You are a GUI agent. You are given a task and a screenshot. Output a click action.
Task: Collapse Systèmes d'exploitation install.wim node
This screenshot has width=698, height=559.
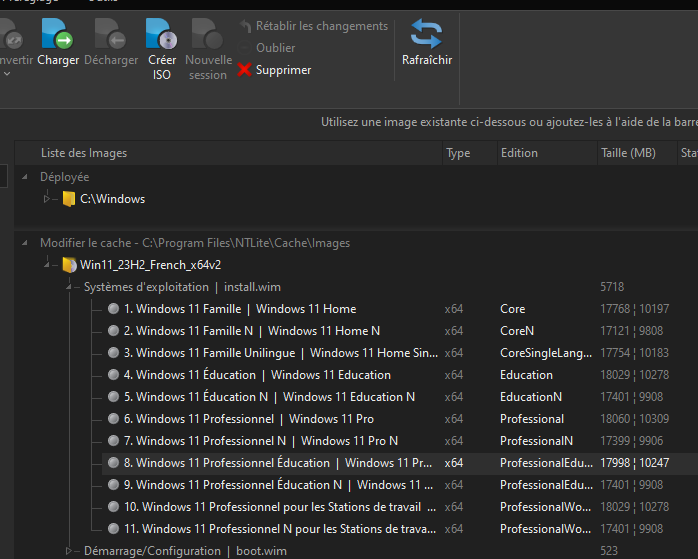69,287
